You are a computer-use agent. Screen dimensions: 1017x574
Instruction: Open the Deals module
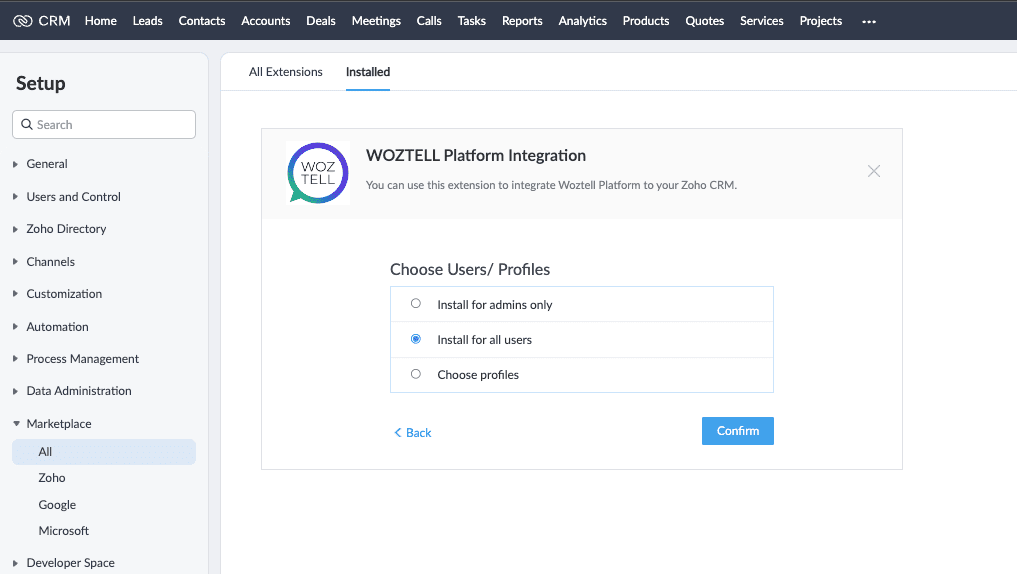pos(320,21)
